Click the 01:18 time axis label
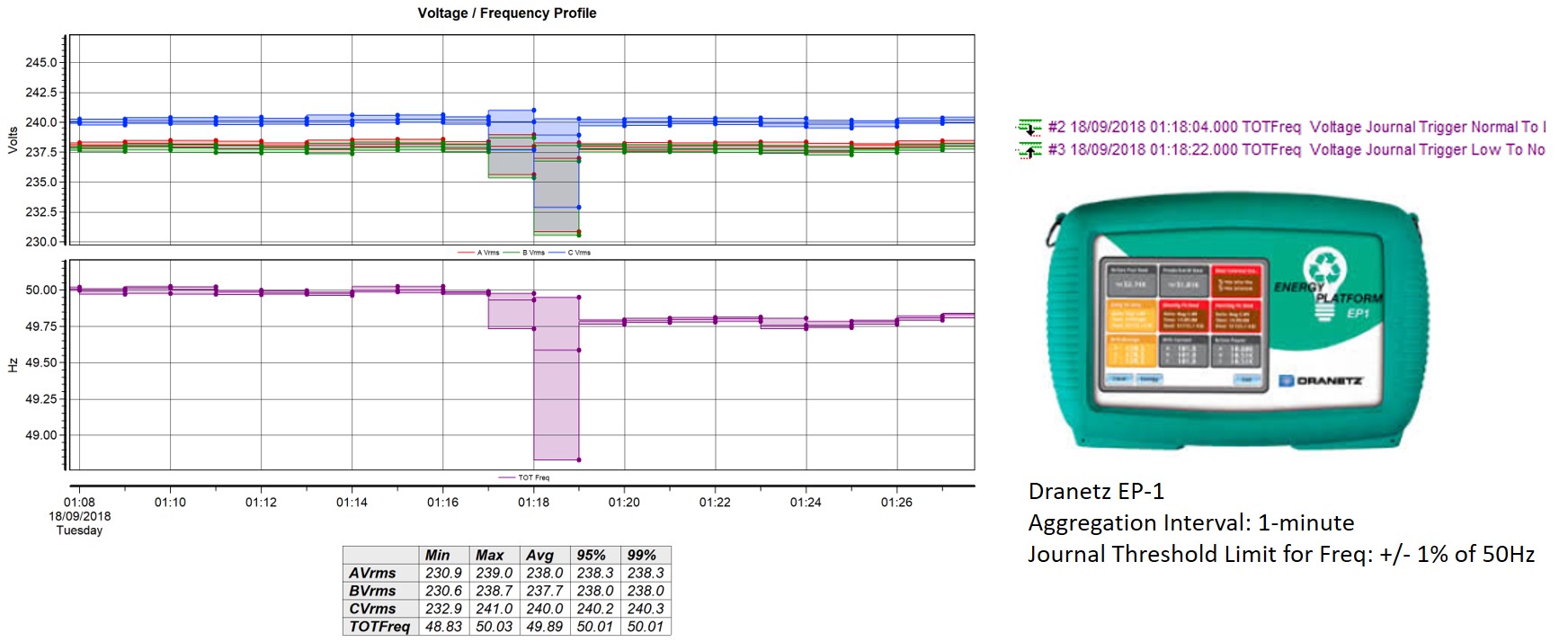 pos(533,502)
